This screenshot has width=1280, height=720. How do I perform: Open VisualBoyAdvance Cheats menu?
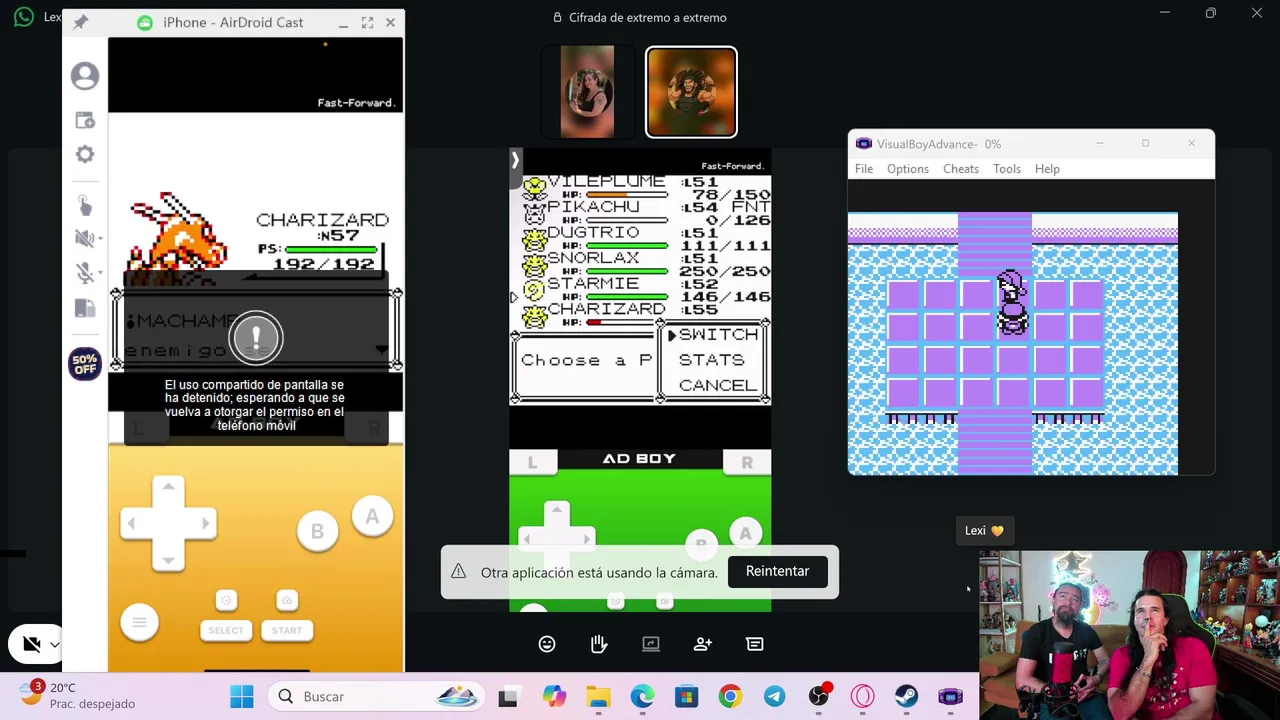[x=961, y=169]
